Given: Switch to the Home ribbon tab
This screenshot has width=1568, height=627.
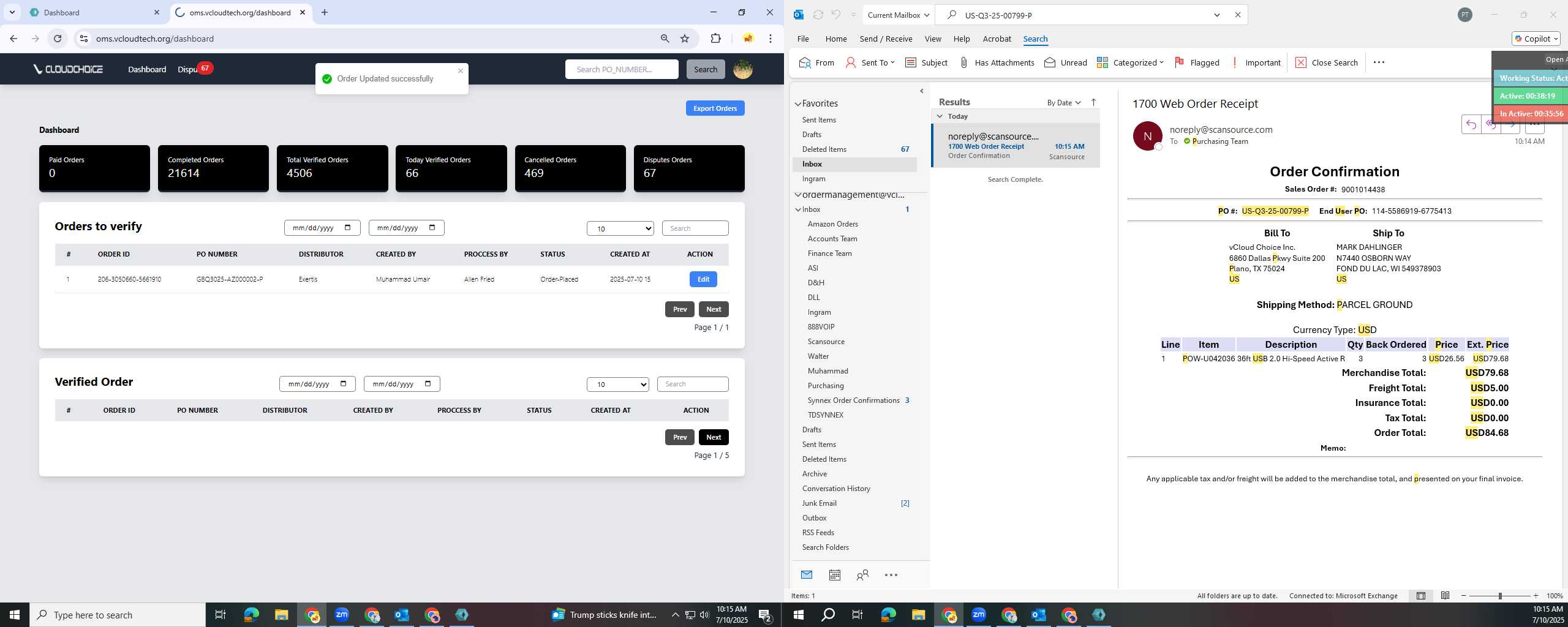Looking at the screenshot, I should [835, 39].
